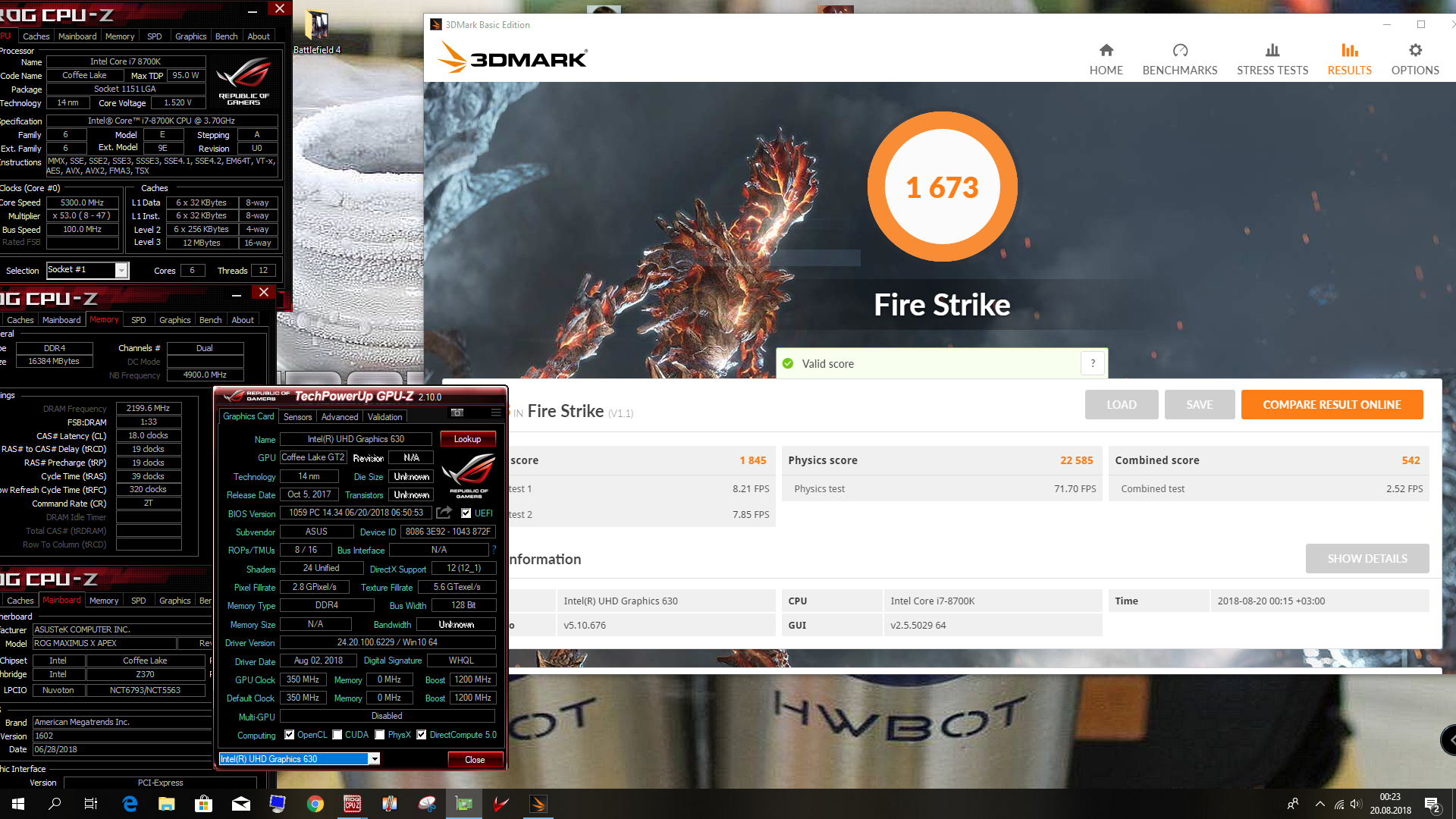Click the Load button in 3DMark
This screenshot has height=819, width=1456.
1121,405
